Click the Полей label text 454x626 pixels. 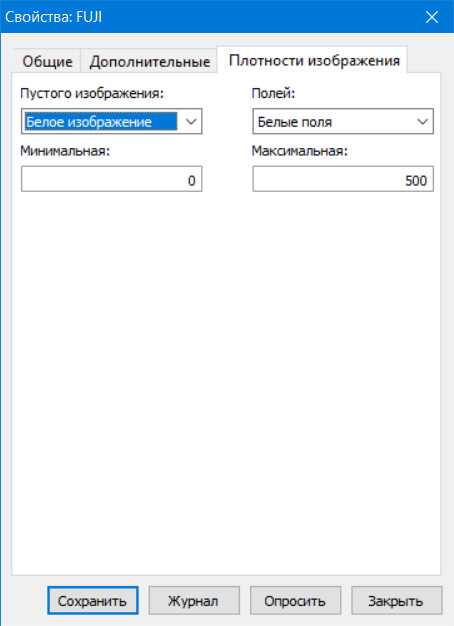point(273,93)
